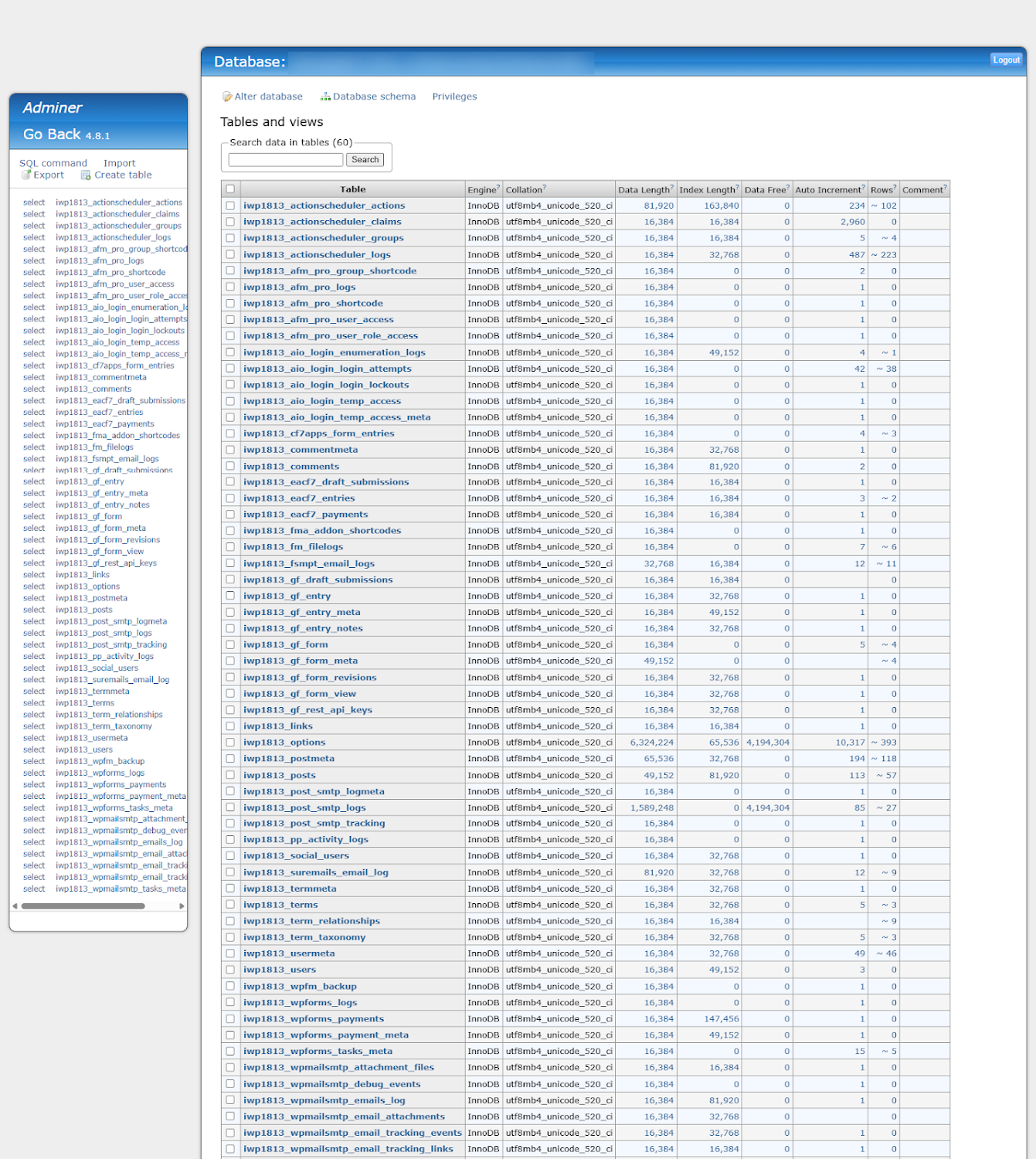
Task: Check the checkbox beside iwp1813_posts
Action: 229,774
